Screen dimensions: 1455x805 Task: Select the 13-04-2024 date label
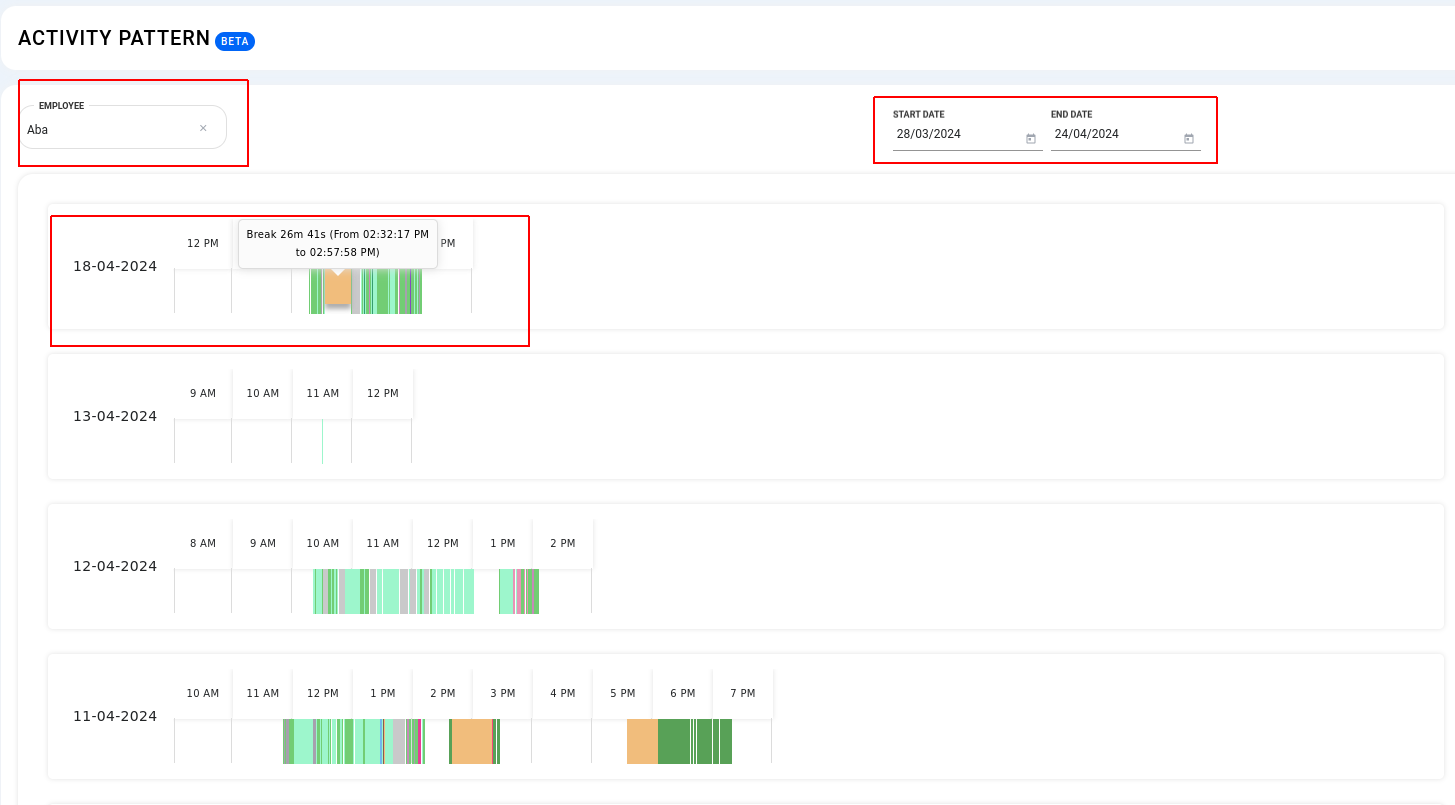pos(115,416)
